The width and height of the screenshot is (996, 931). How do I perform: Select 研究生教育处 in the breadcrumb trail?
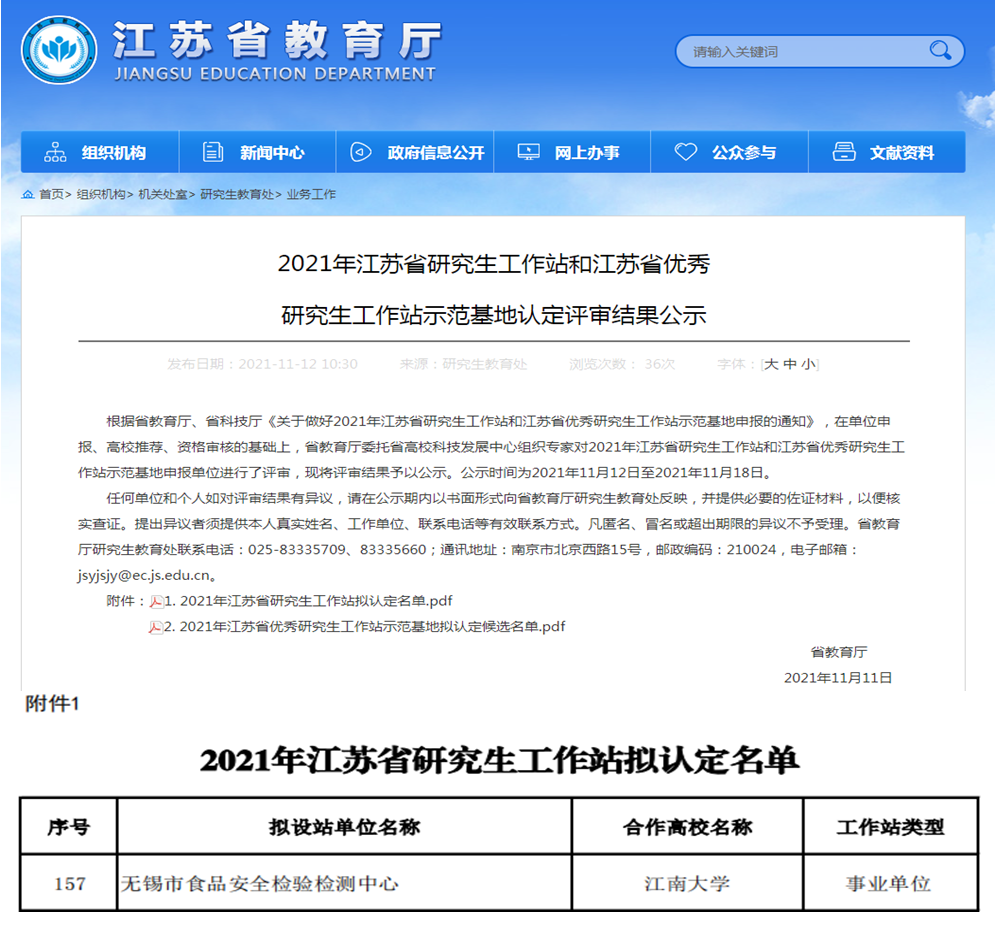click(x=237, y=194)
